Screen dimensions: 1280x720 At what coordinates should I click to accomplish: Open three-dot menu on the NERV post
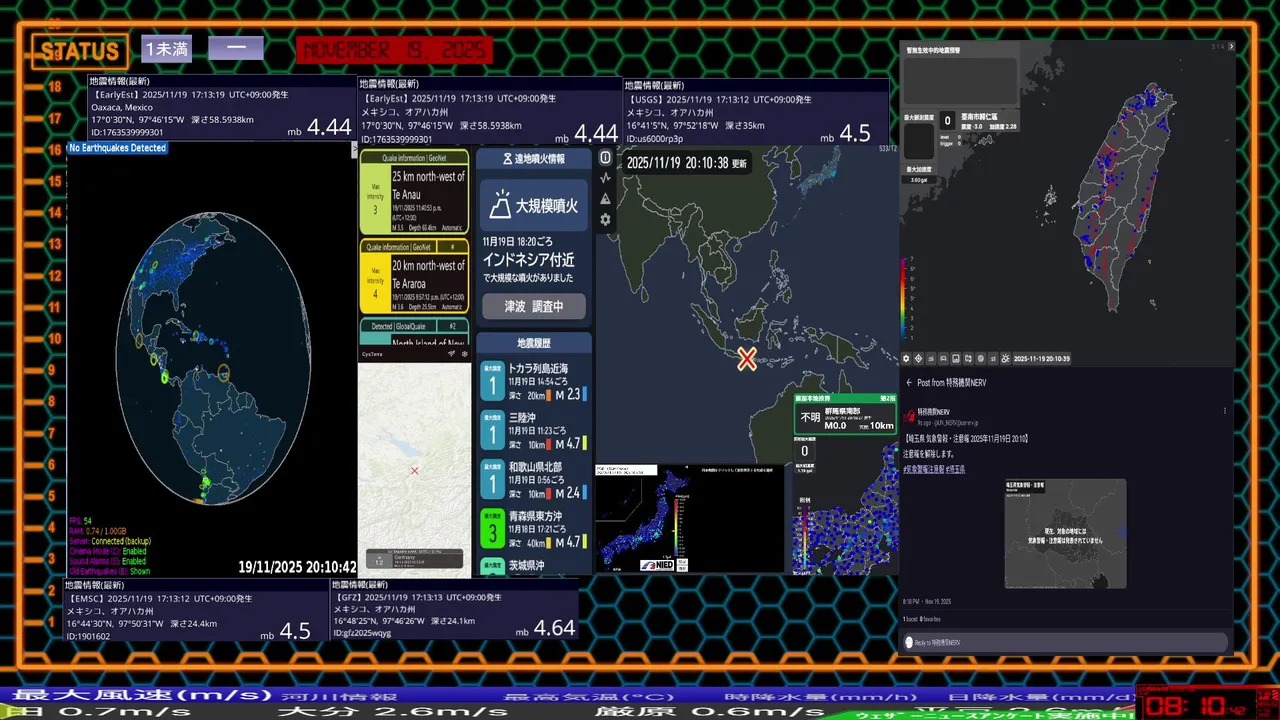pos(1225,411)
